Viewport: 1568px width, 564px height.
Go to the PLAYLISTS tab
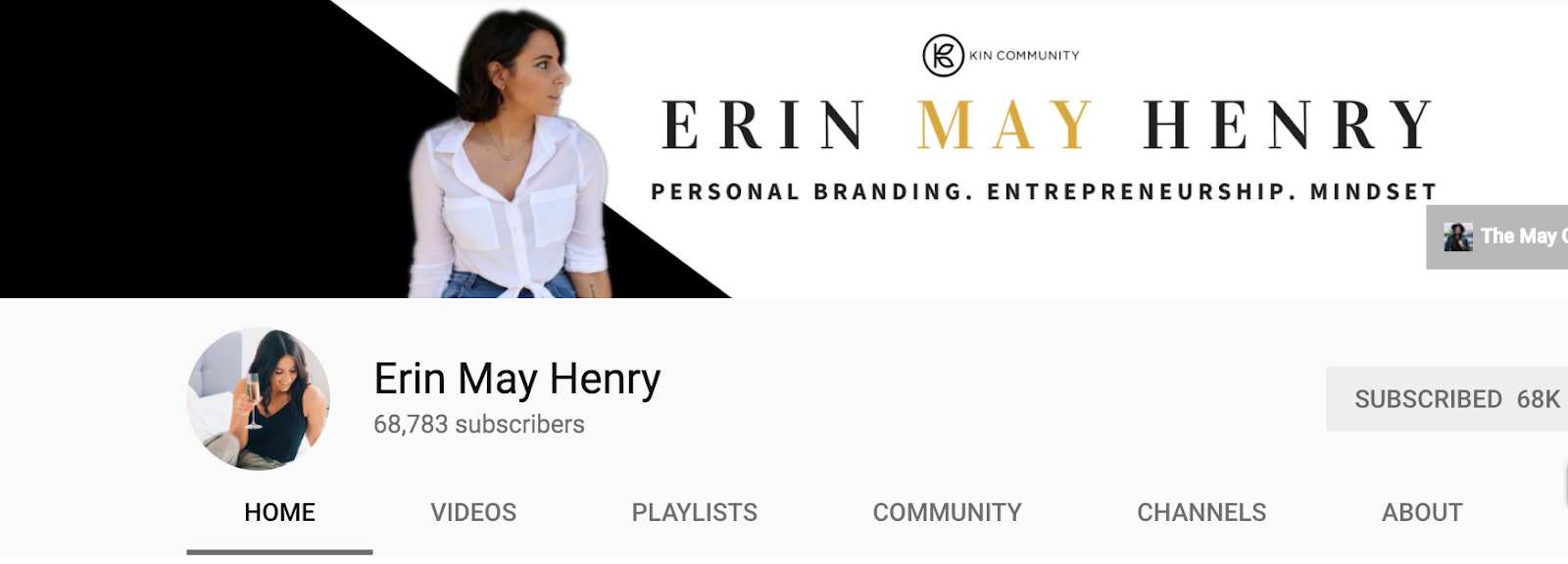click(694, 512)
